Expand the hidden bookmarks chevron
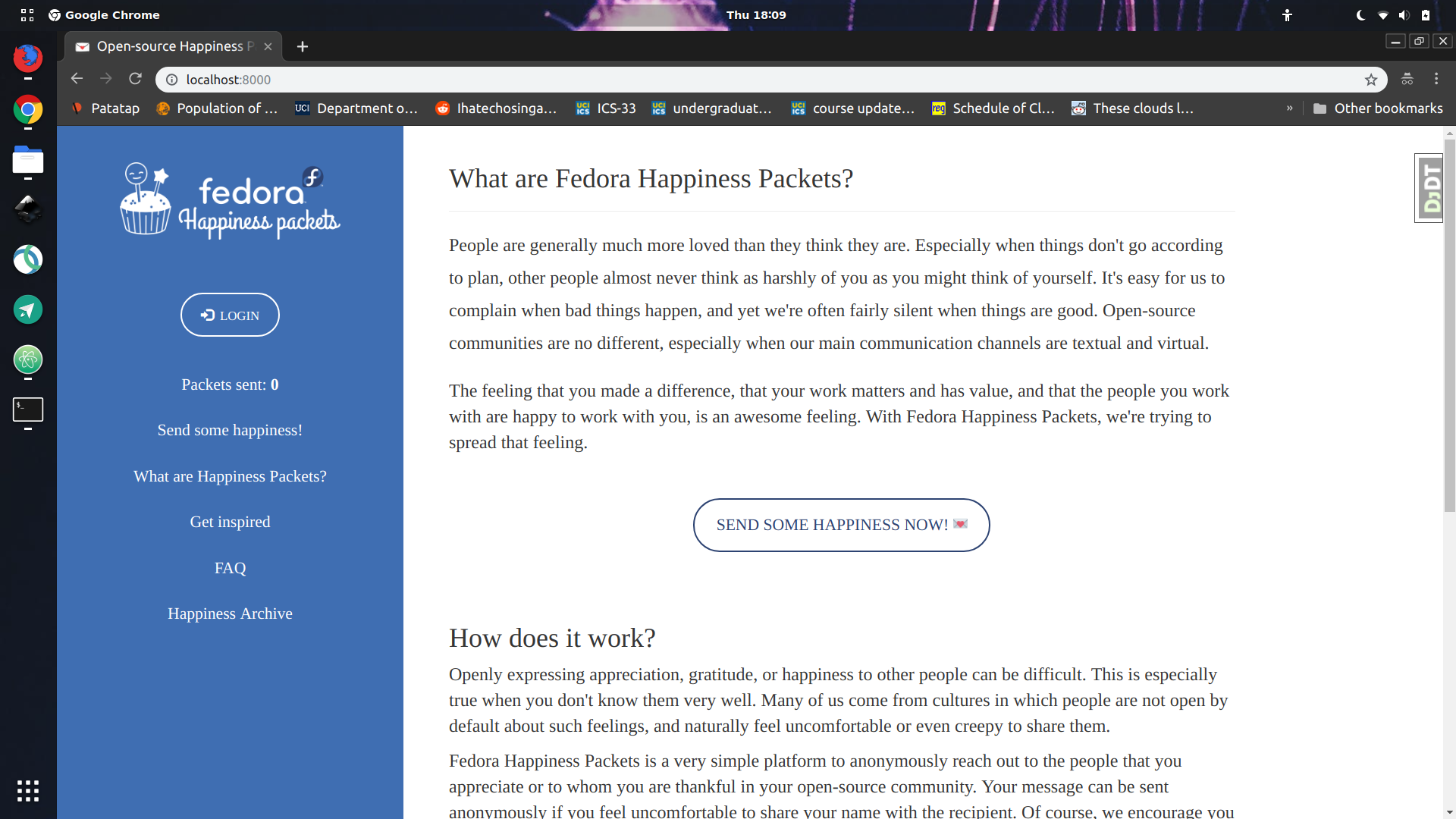 [1289, 108]
